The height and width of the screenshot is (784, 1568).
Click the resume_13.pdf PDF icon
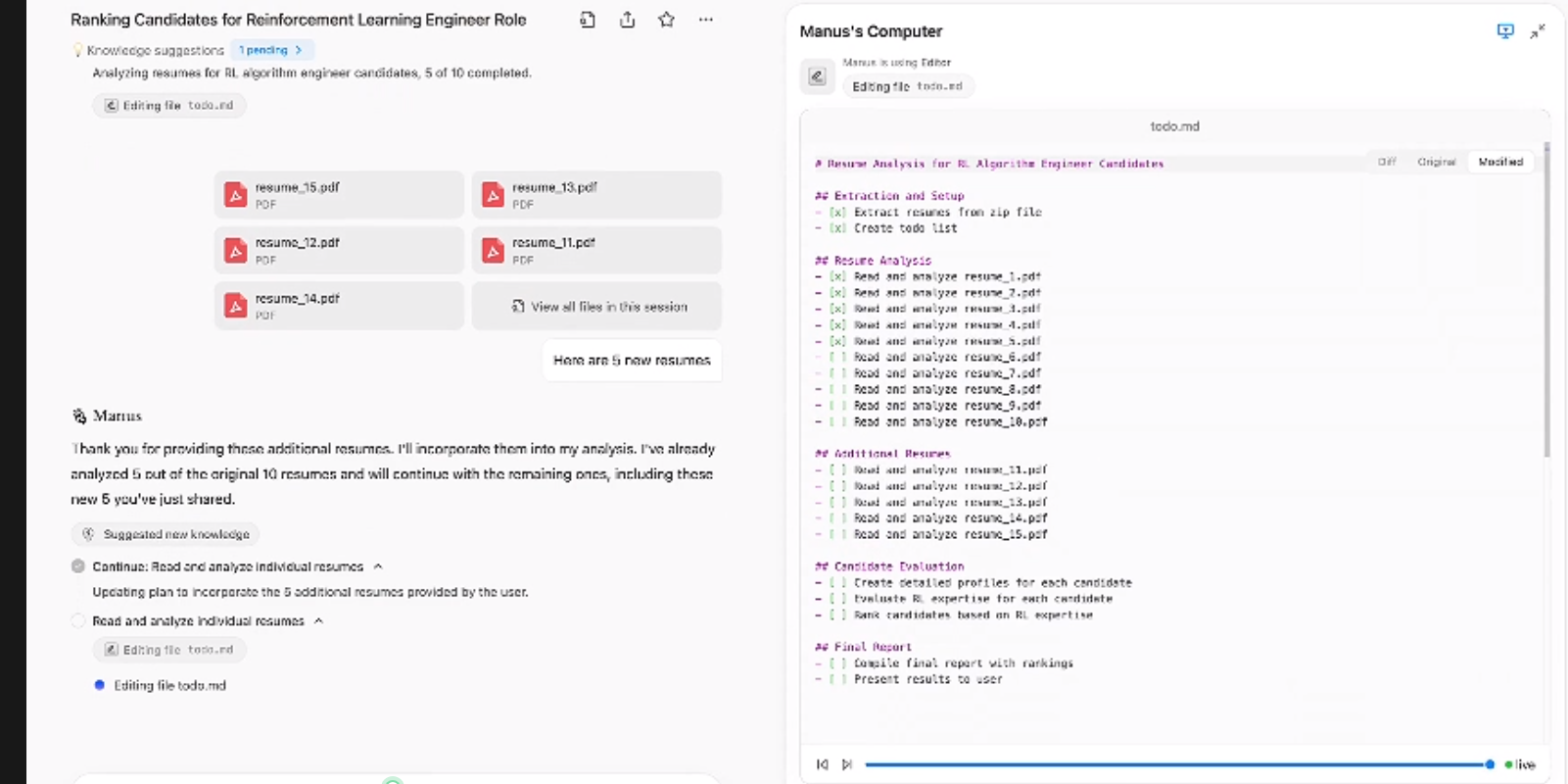click(493, 195)
